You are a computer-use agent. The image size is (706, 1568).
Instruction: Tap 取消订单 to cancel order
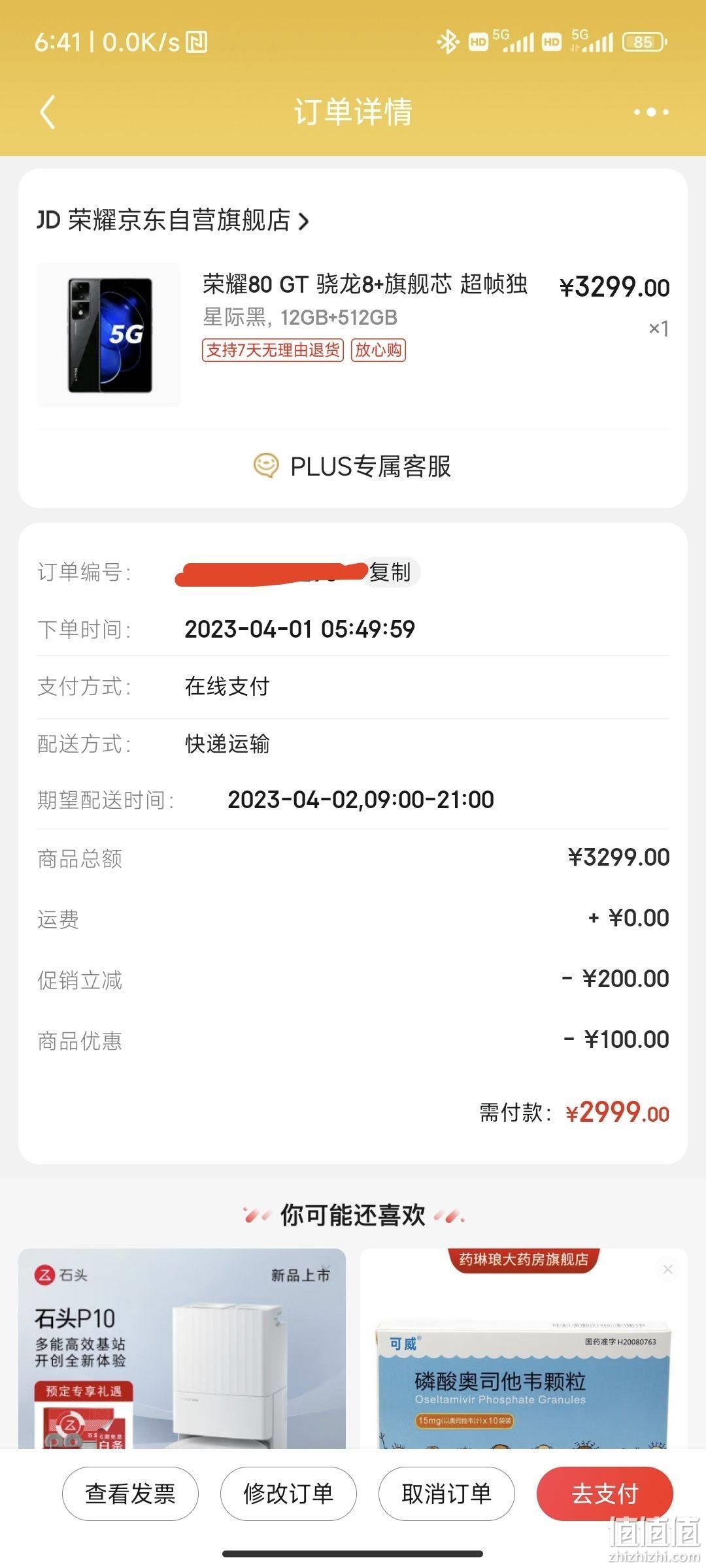click(x=446, y=1494)
